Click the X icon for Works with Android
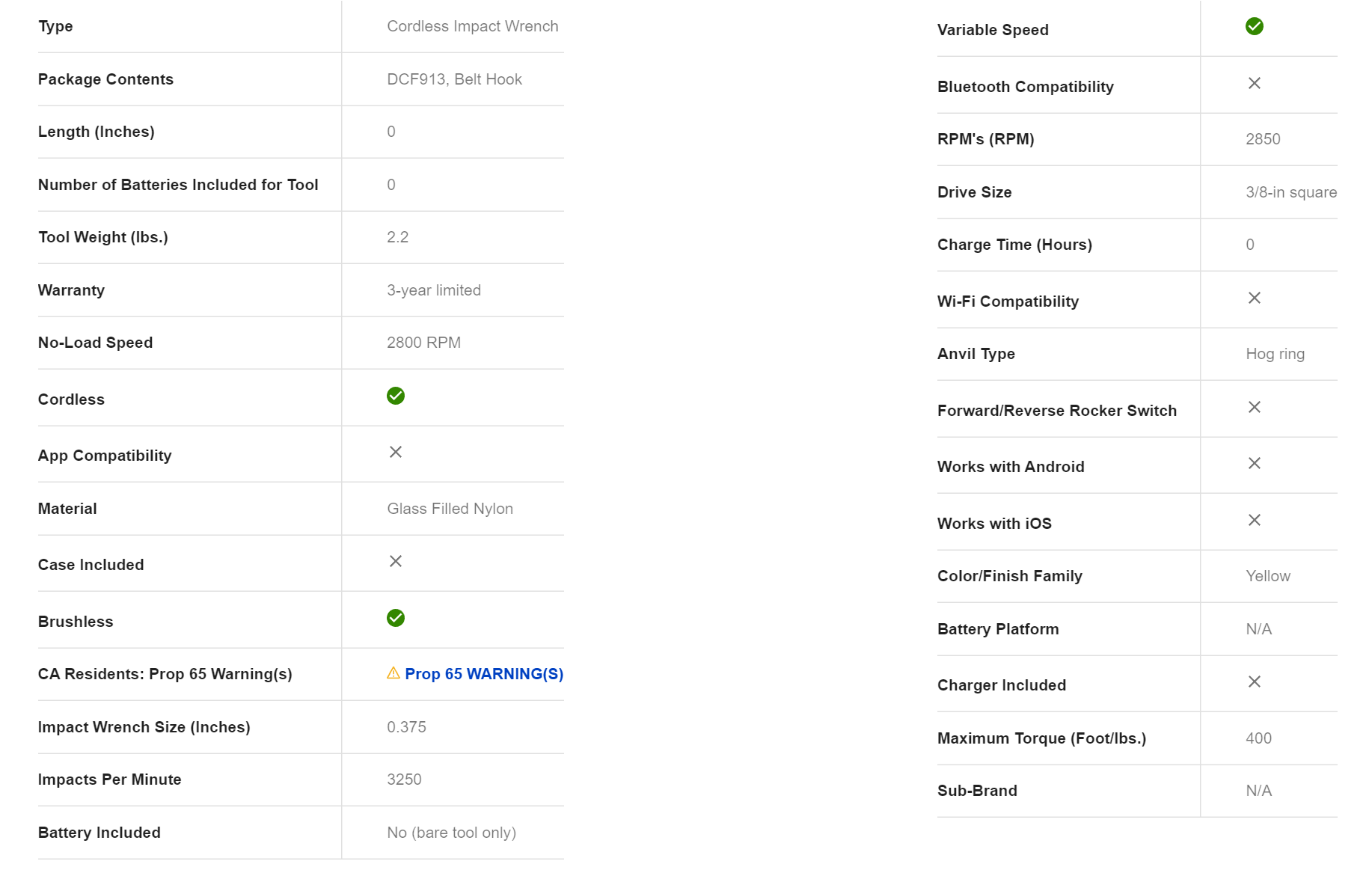Viewport: 1372px width, 876px height. tap(1255, 463)
